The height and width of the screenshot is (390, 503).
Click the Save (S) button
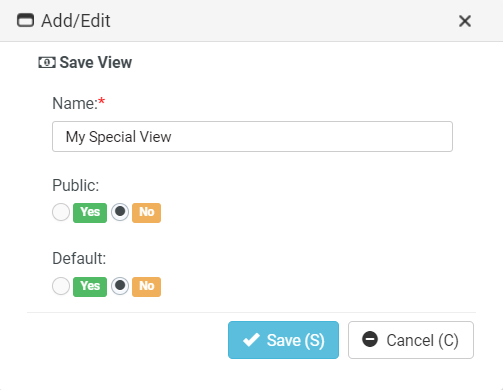tap(283, 340)
